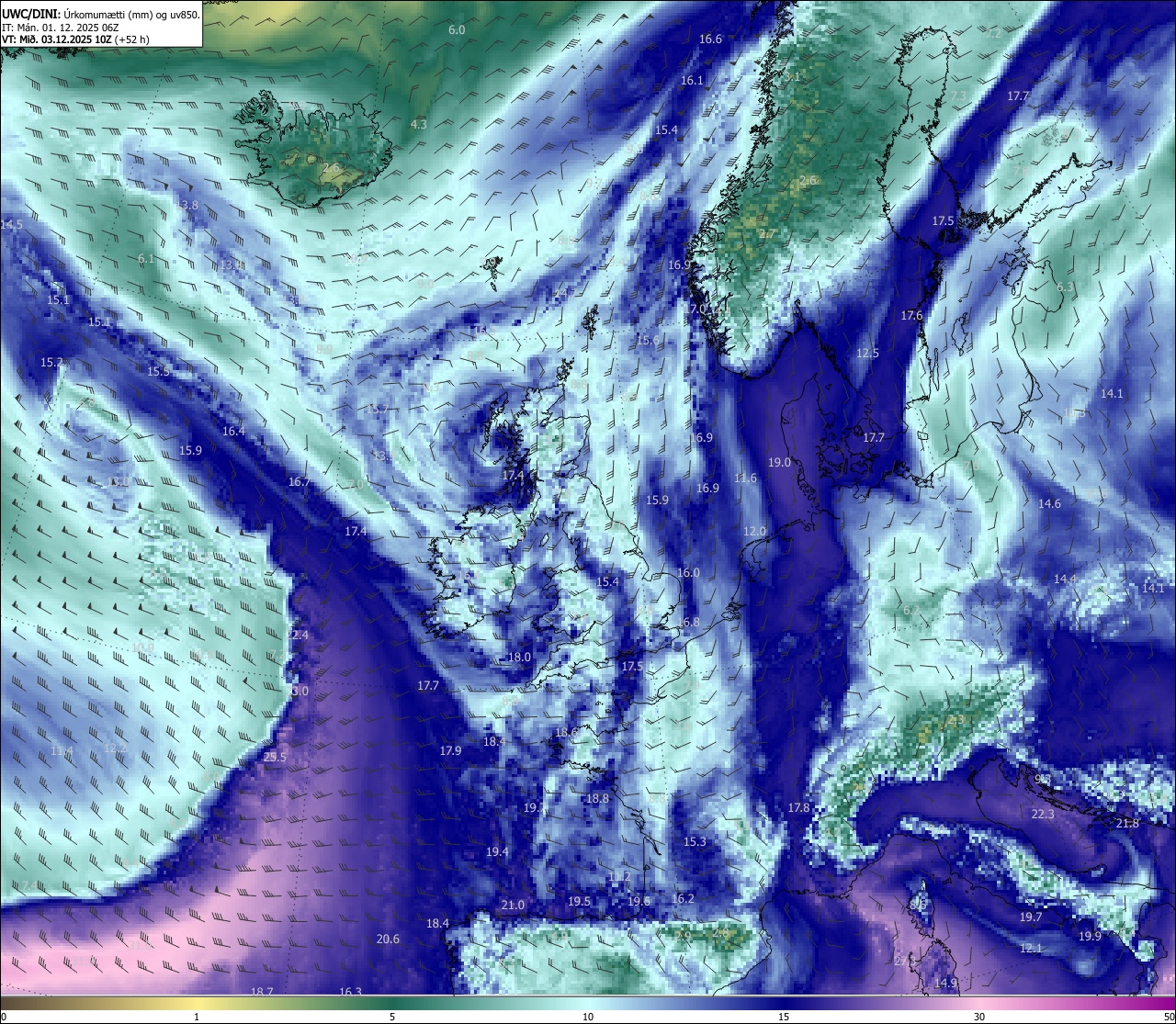Click the '18.6' value label
The image size is (1176, 1024).
[x=566, y=733]
